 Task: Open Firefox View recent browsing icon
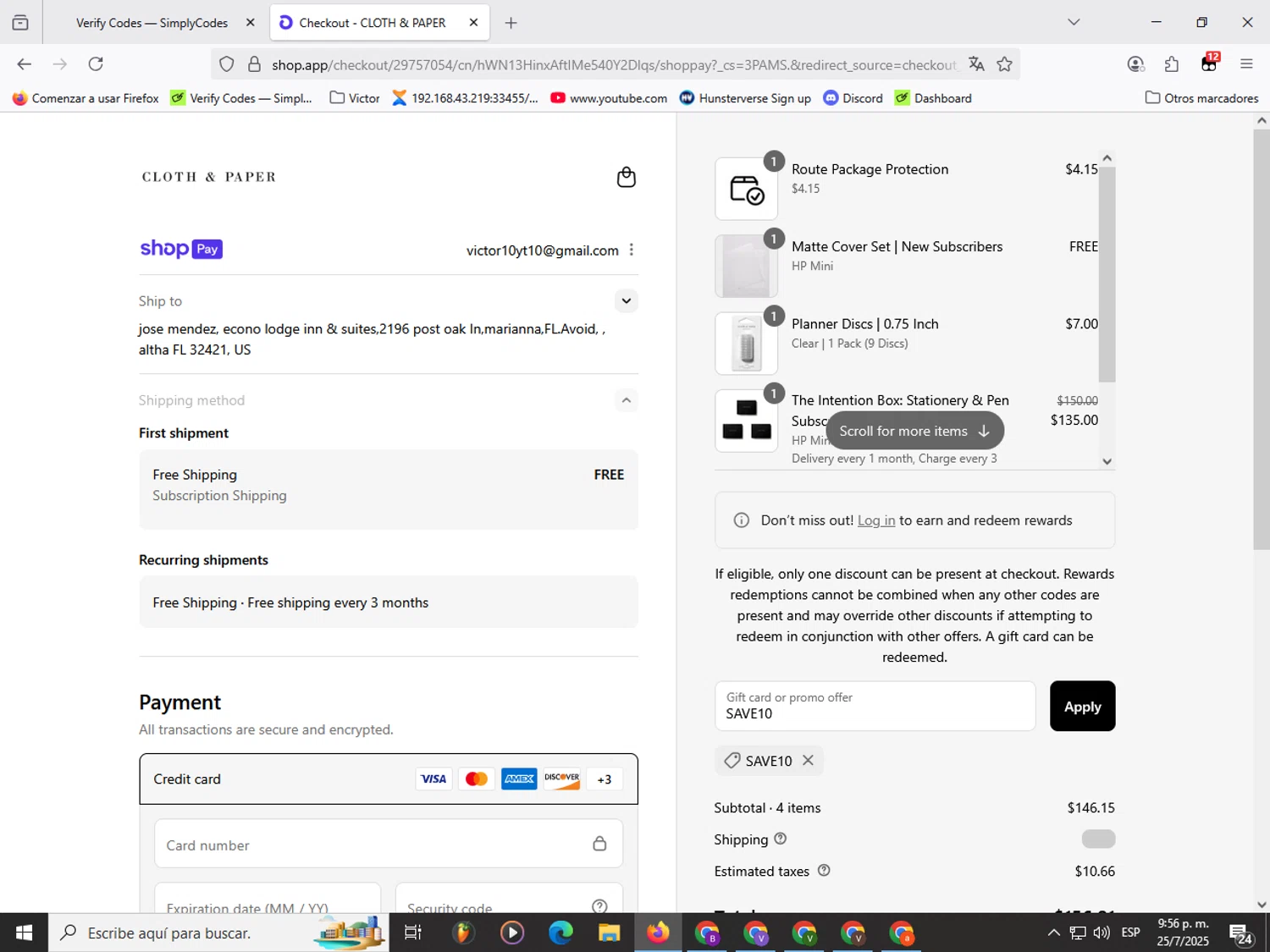point(20,23)
